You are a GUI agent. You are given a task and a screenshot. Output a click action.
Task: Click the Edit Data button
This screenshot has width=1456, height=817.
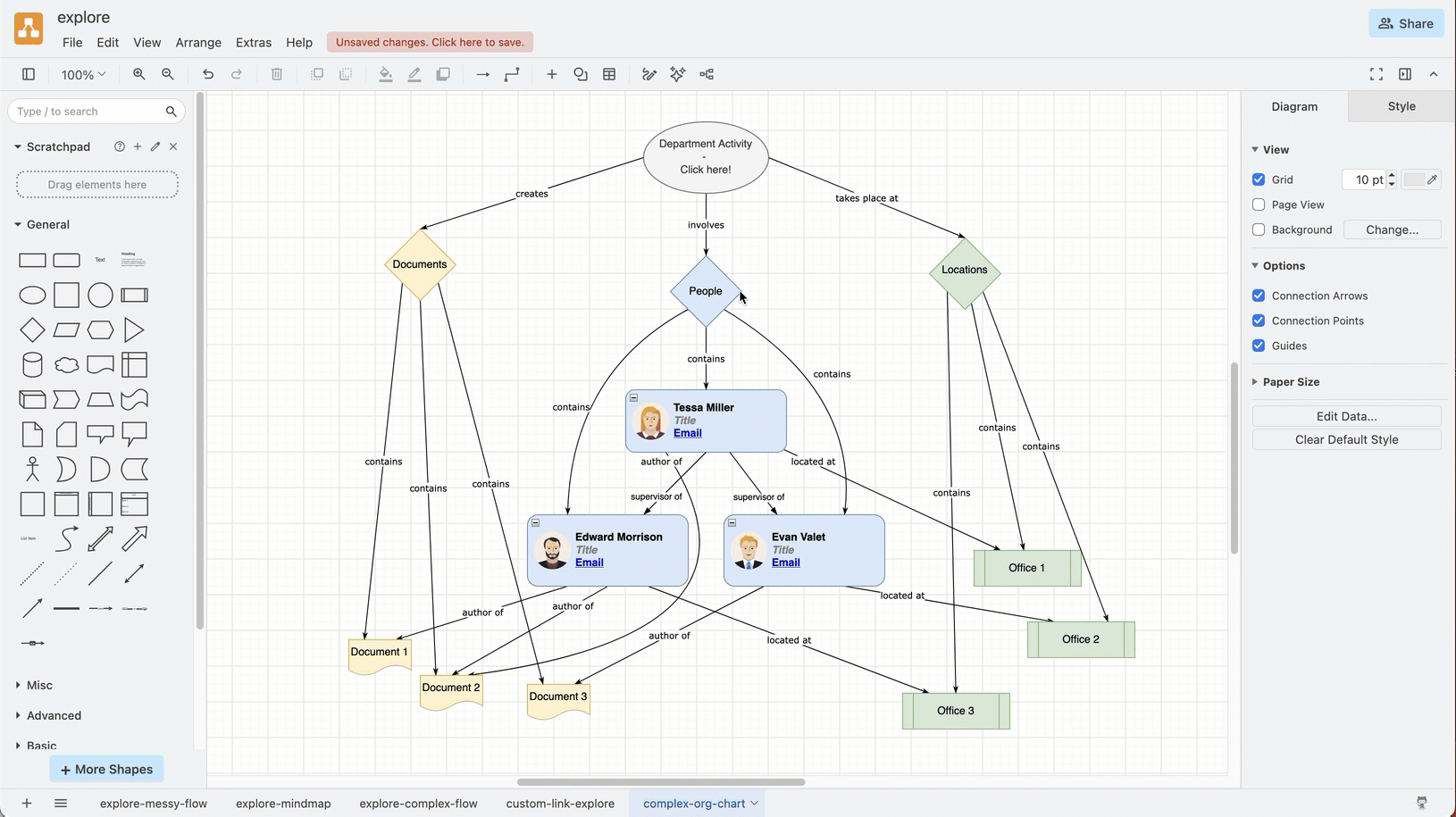[x=1346, y=416]
